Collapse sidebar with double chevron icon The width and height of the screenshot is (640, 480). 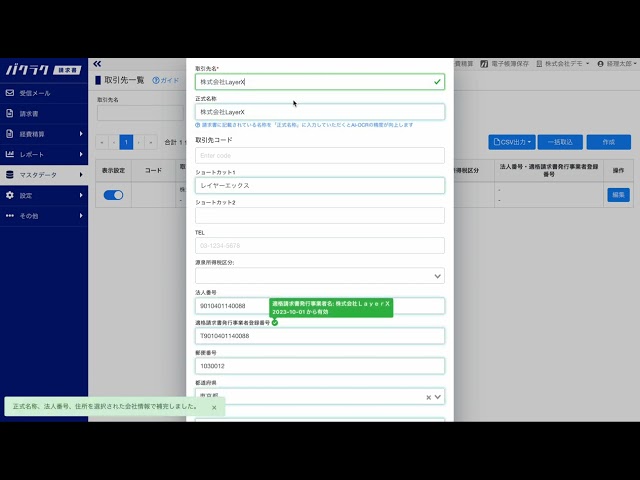click(x=97, y=64)
